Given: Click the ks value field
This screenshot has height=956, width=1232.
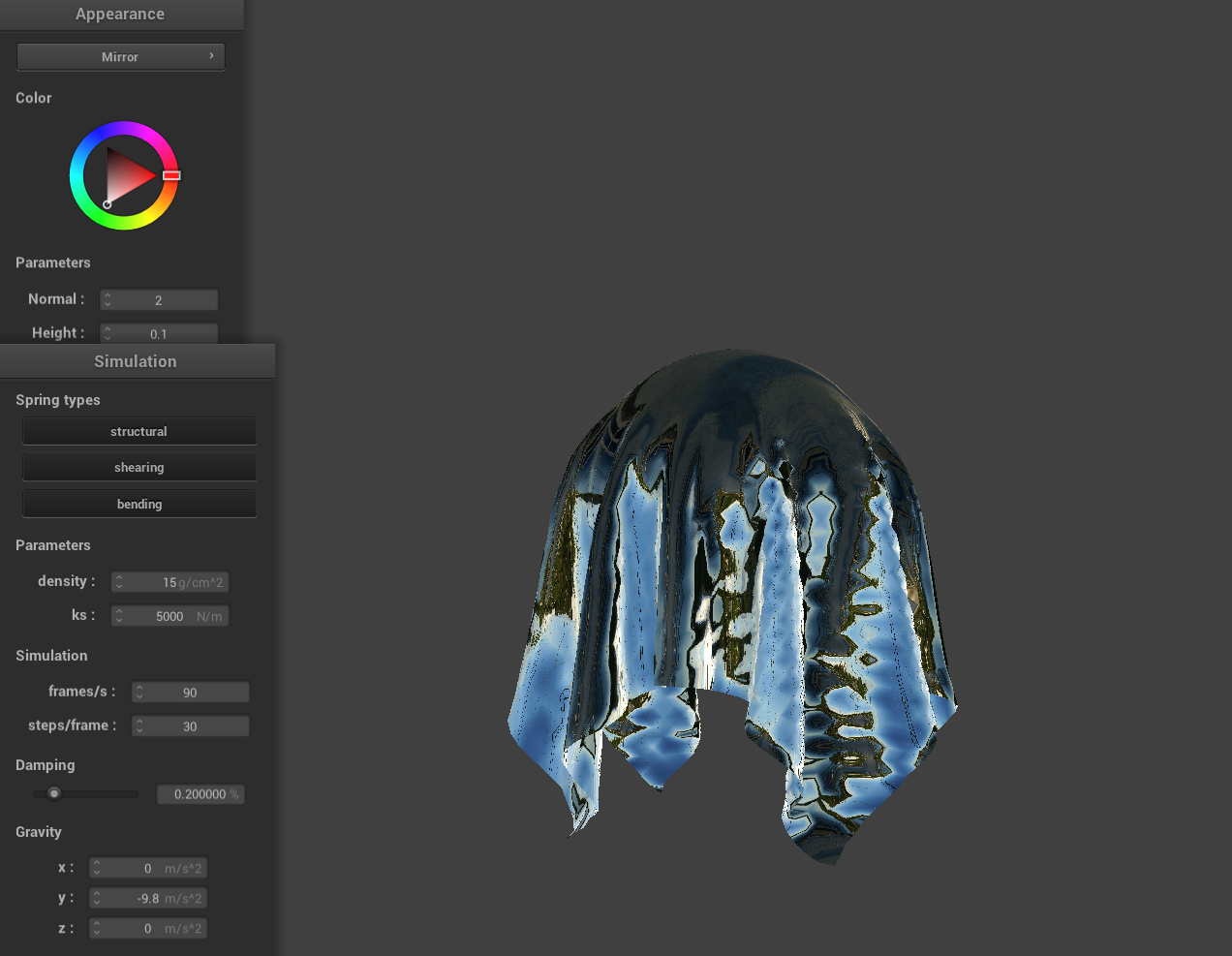Looking at the screenshot, I should (170, 616).
